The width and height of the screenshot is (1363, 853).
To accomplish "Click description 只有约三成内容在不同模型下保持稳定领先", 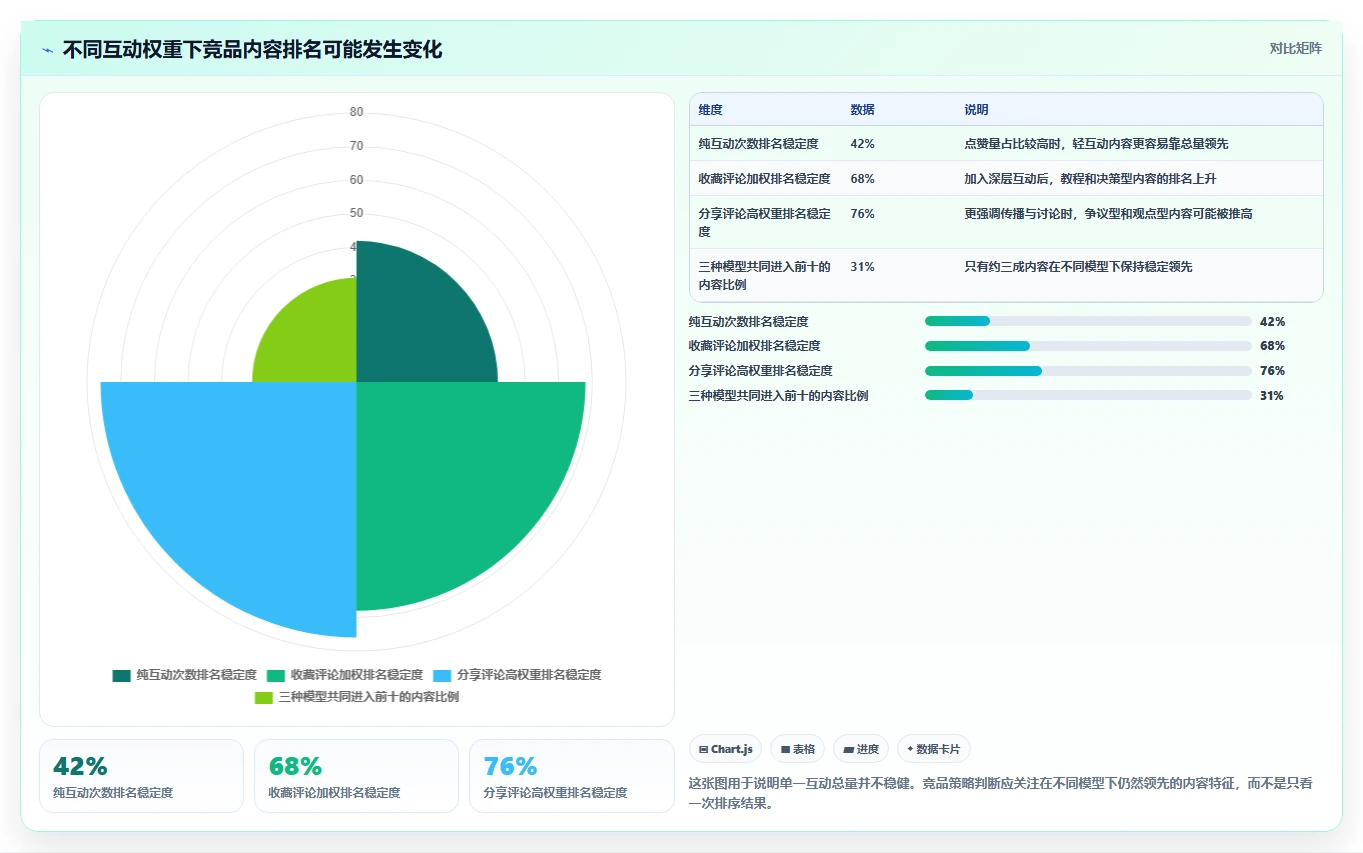I will [1078, 267].
